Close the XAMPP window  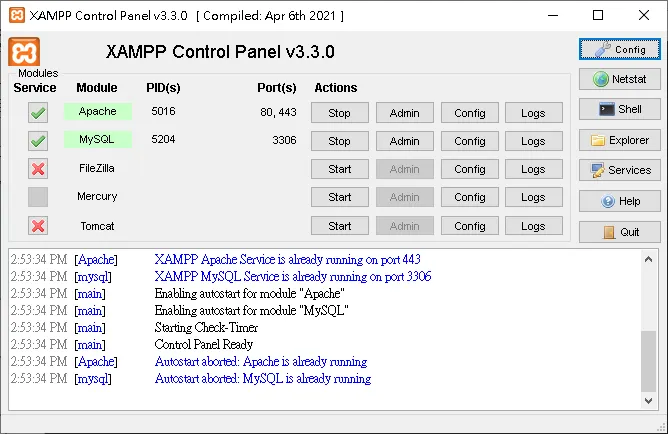coord(644,15)
